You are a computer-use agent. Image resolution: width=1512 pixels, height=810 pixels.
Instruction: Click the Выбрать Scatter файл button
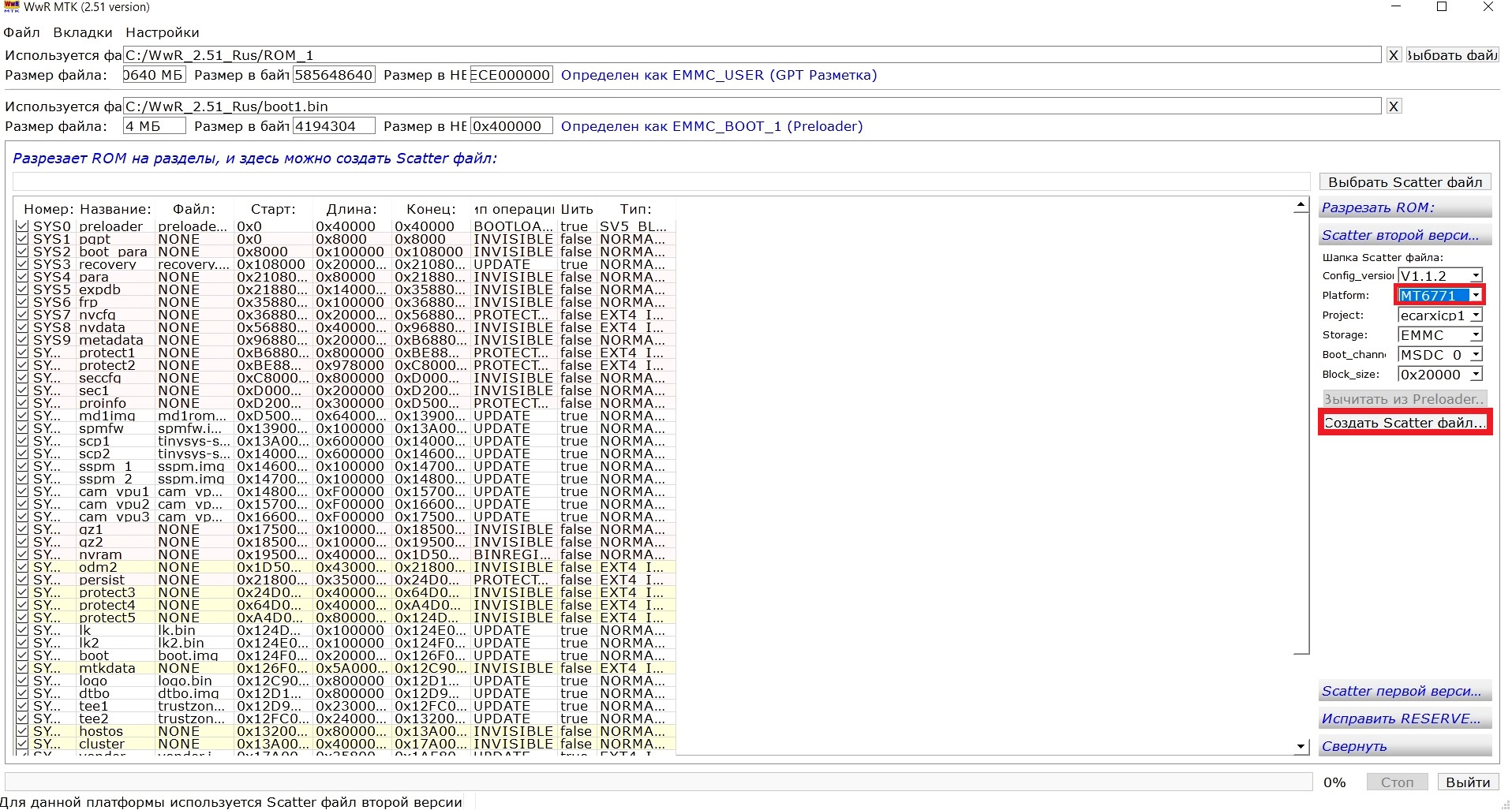coord(1405,182)
